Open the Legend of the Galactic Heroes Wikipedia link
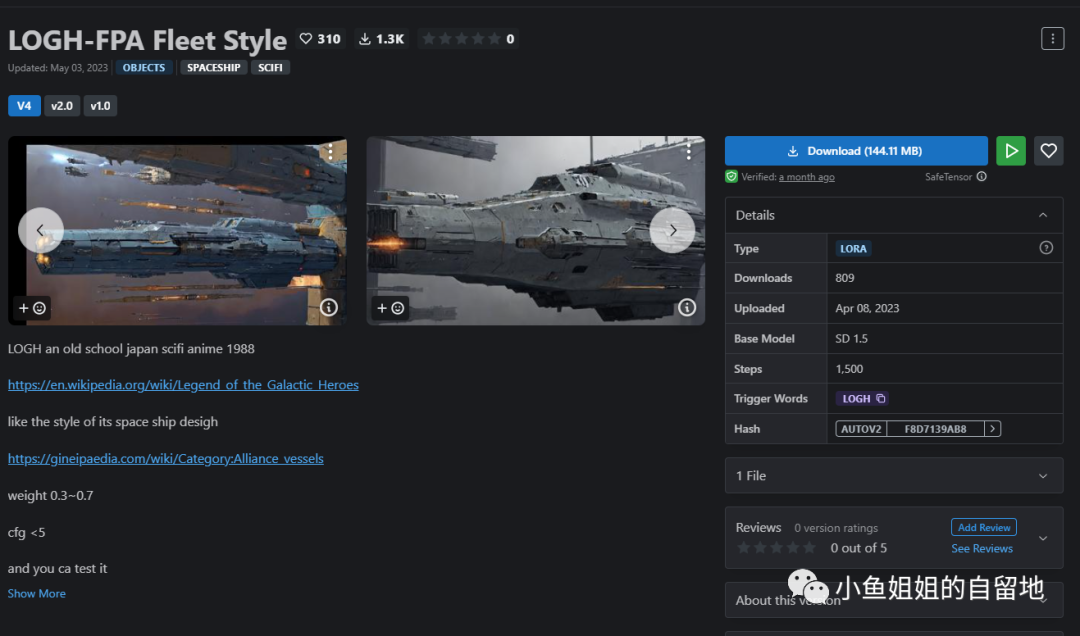This screenshot has width=1080, height=636. coord(183,385)
